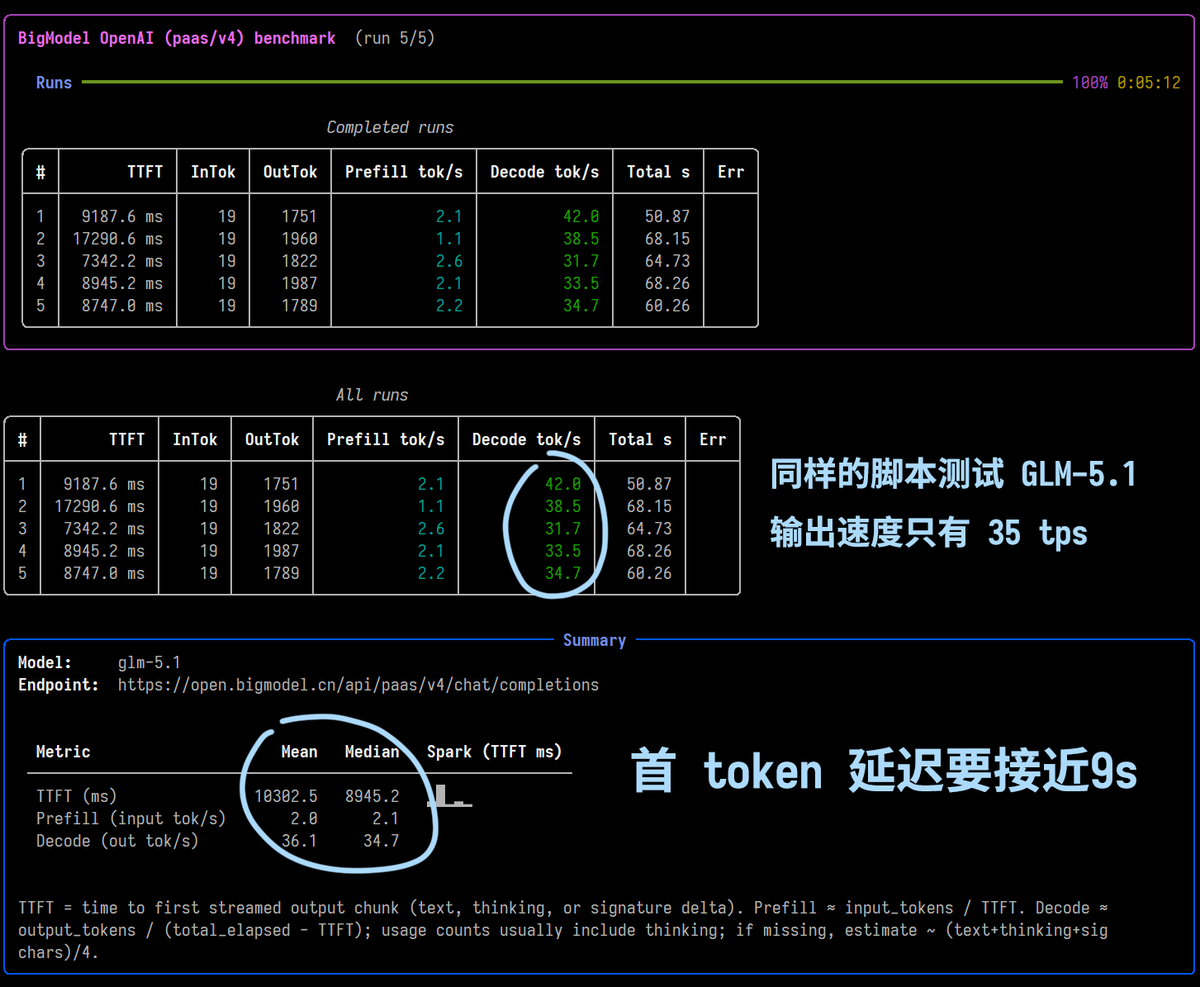Click total 50.87 in Completed runs table
The height and width of the screenshot is (987, 1200).
pos(667,216)
